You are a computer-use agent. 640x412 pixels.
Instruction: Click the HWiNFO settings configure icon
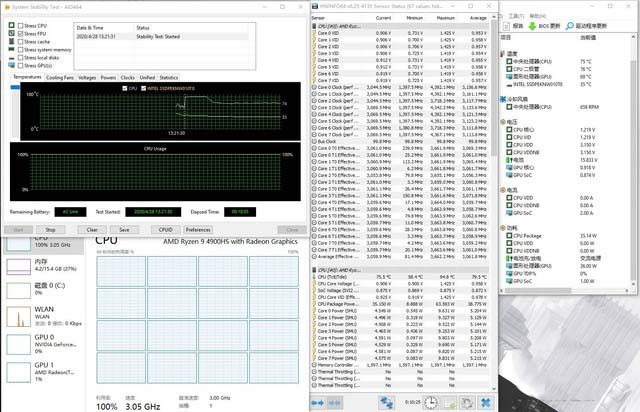tap(467, 403)
